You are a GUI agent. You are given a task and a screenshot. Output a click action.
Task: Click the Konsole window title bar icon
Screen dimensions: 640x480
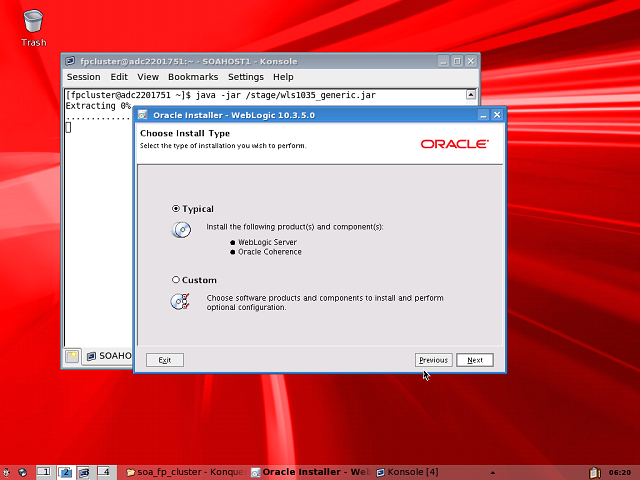tap(70, 61)
